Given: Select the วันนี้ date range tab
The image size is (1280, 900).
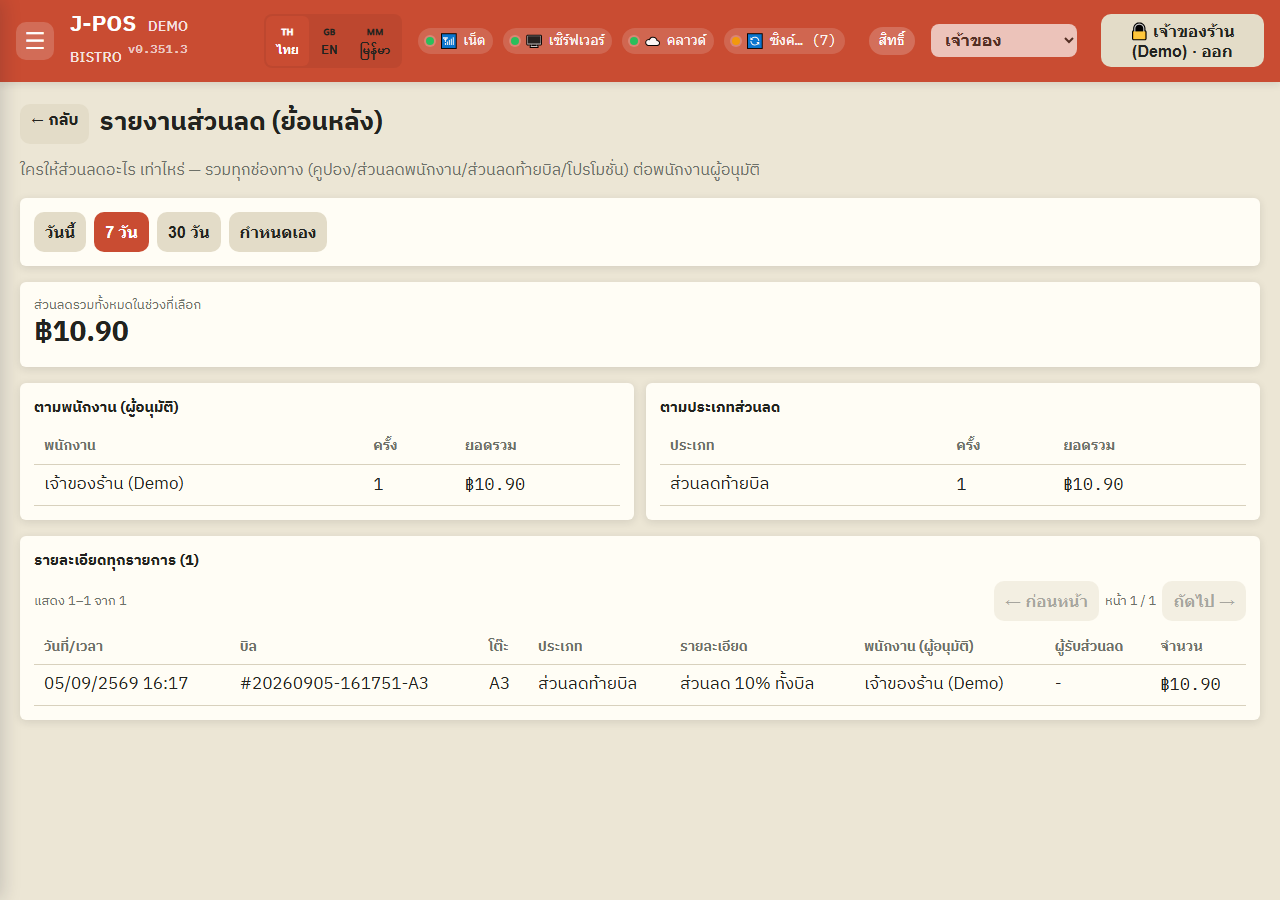Looking at the screenshot, I should click(x=60, y=232).
